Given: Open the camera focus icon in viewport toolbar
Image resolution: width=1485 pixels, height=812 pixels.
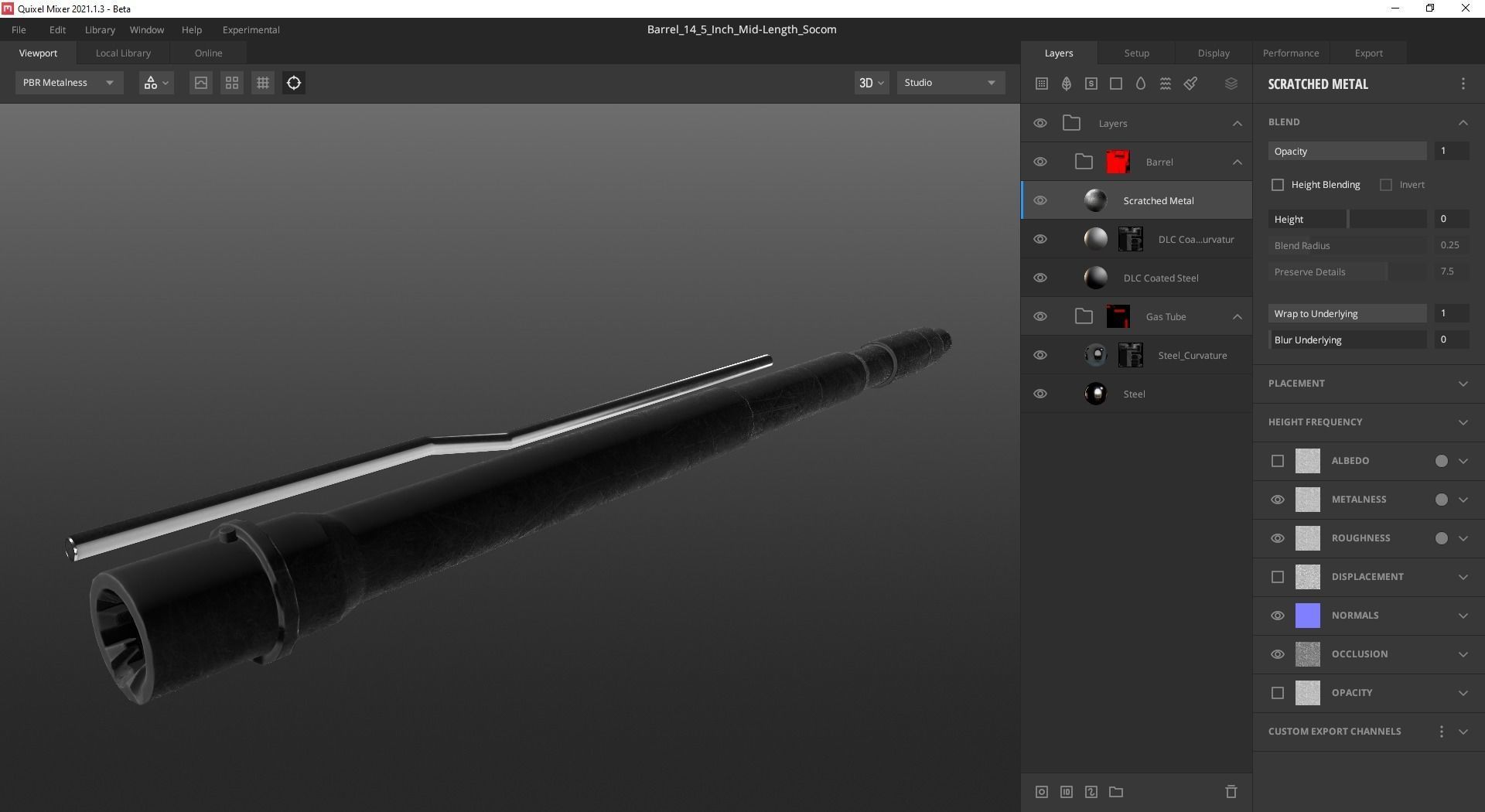Looking at the screenshot, I should tap(293, 83).
